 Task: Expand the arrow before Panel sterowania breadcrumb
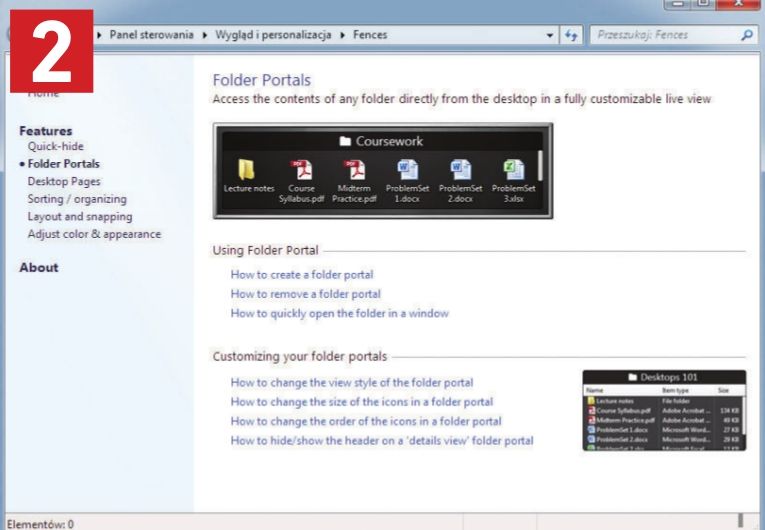tap(99, 35)
